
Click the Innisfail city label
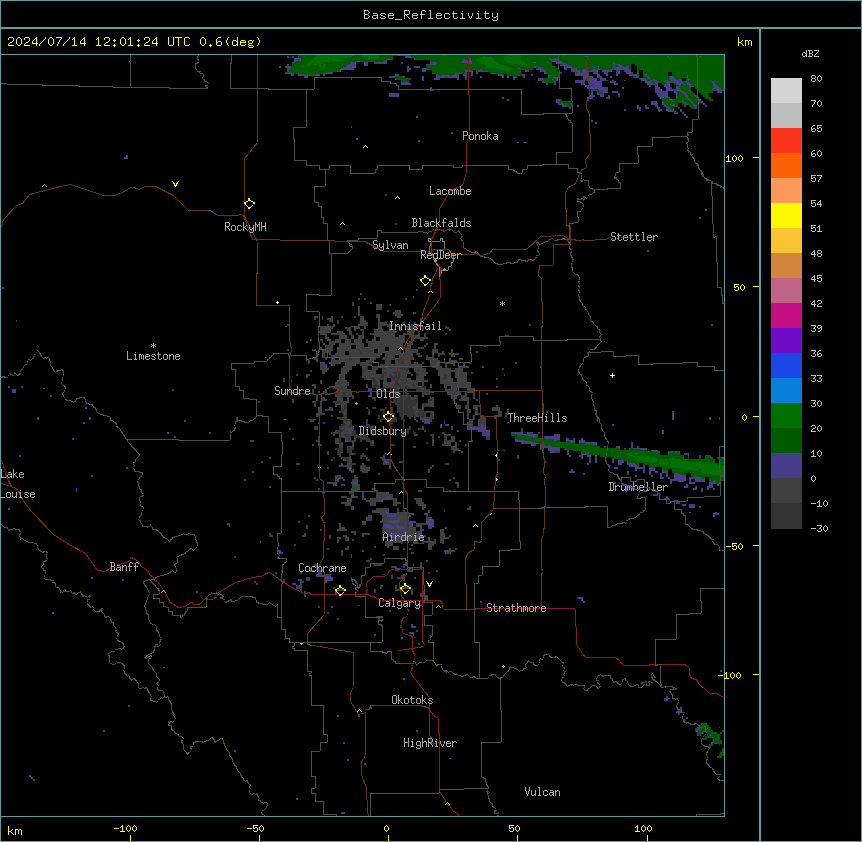(415, 326)
